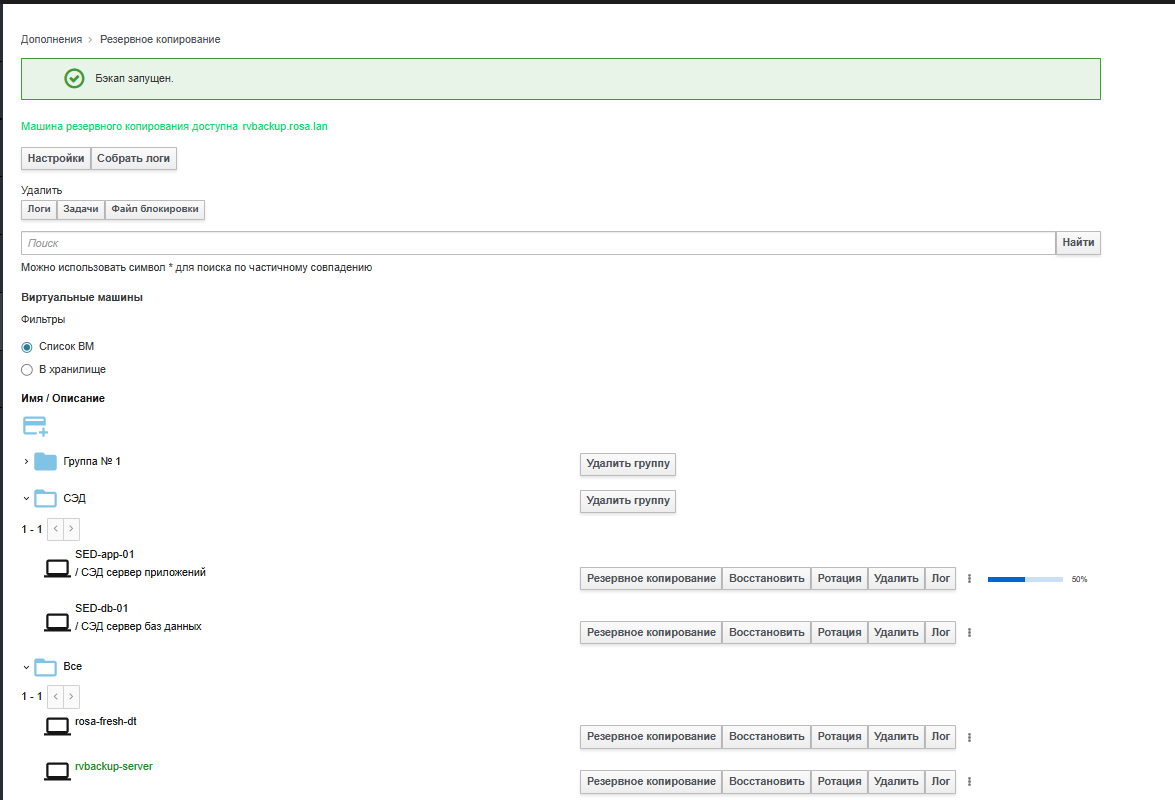This screenshot has height=800, width=1175.
Task: Click the Все folder icon
Action: (45, 667)
